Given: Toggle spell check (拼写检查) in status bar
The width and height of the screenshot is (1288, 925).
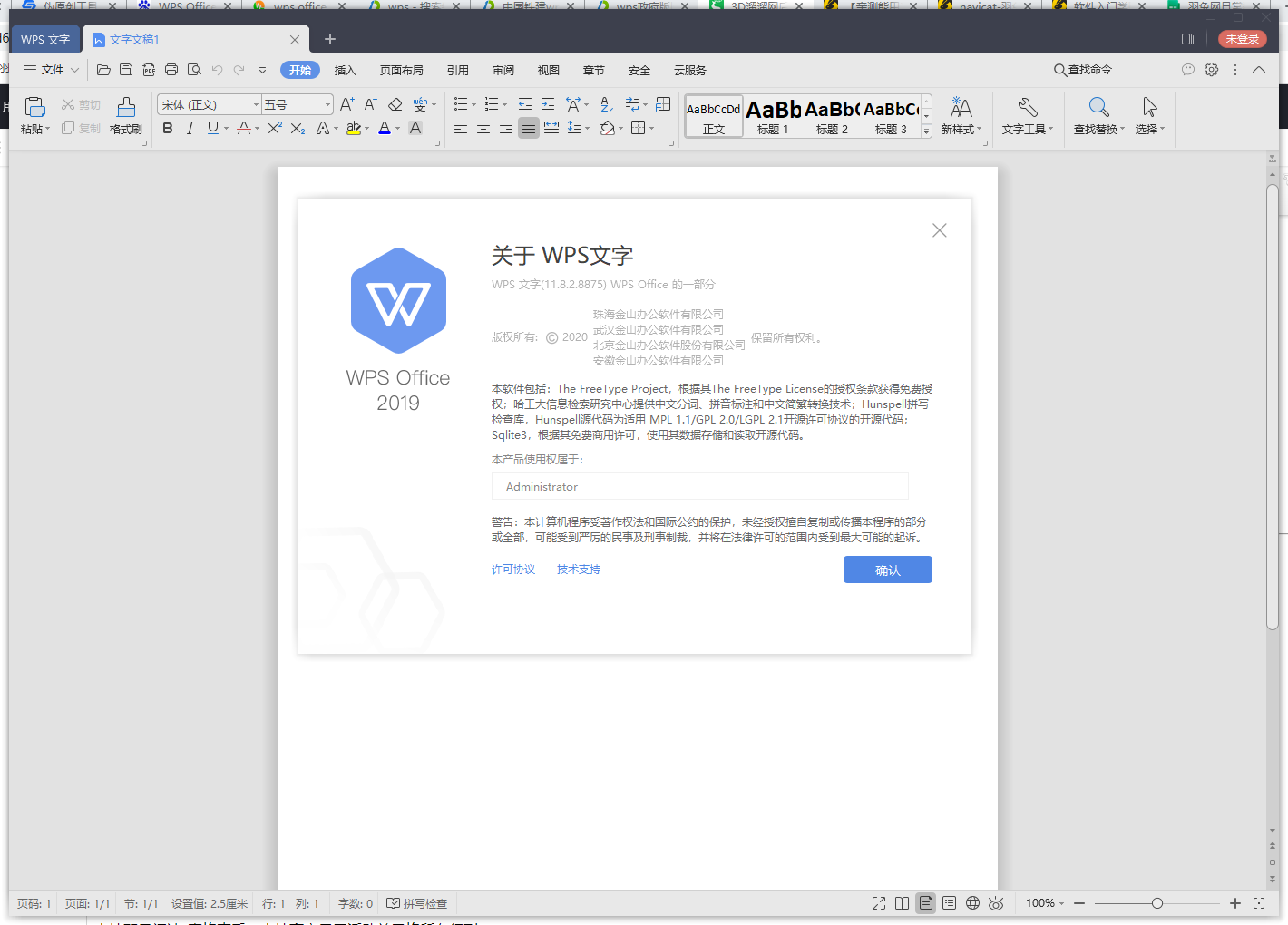Looking at the screenshot, I should click(x=417, y=904).
